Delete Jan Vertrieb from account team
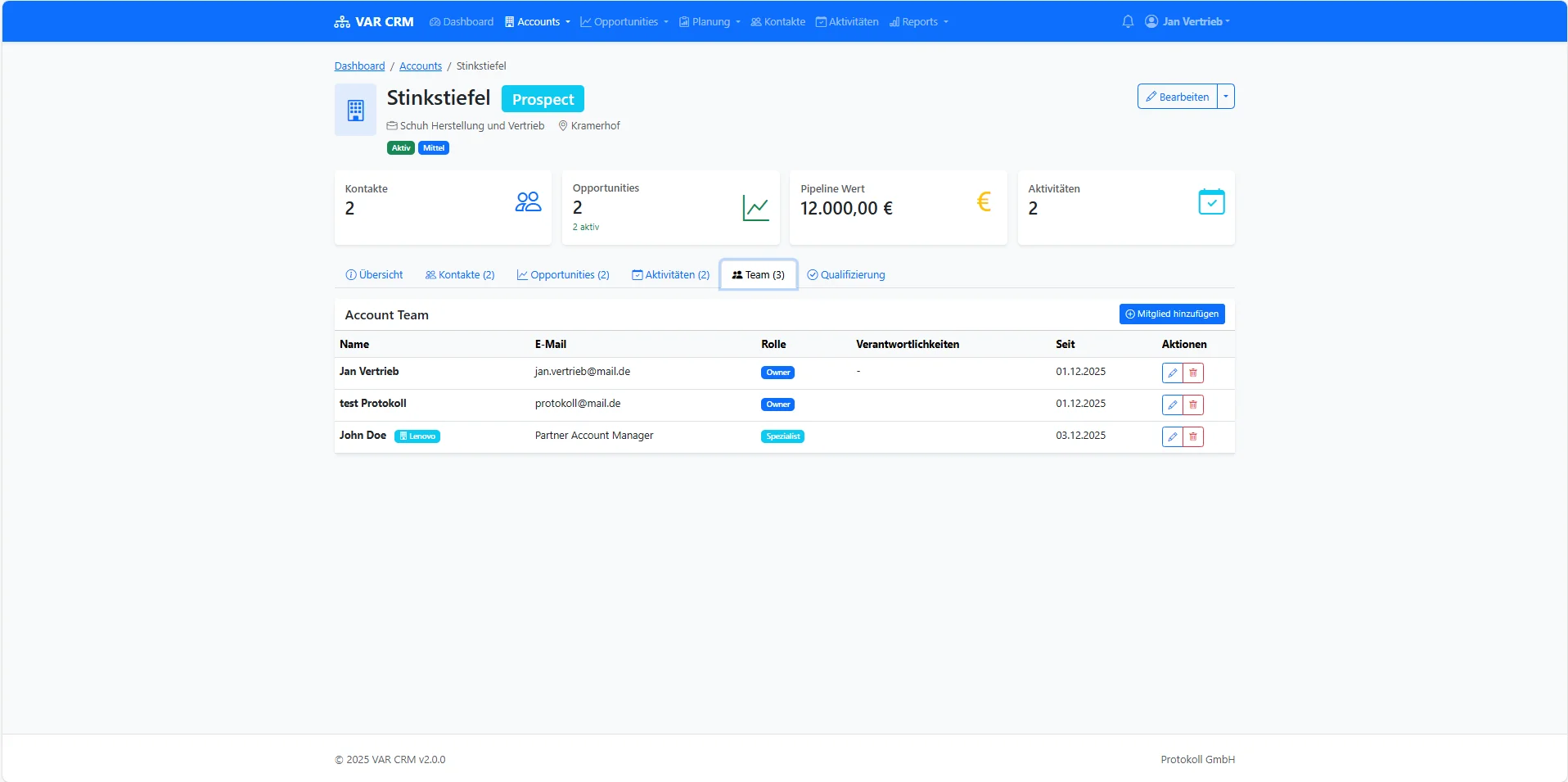The image size is (1568, 782). pyautogui.click(x=1193, y=373)
